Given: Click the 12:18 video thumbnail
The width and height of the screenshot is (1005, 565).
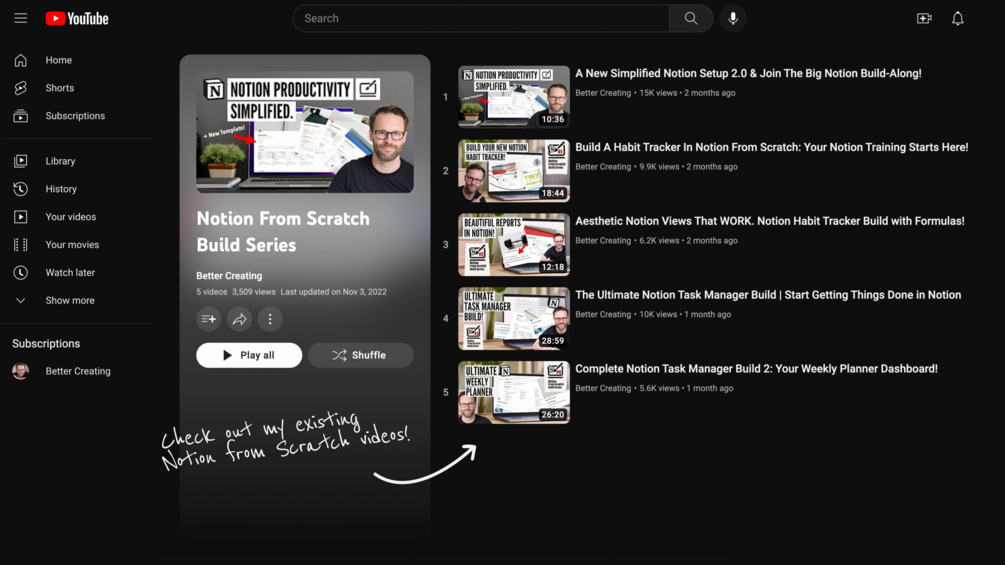Looking at the screenshot, I should [514, 245].
